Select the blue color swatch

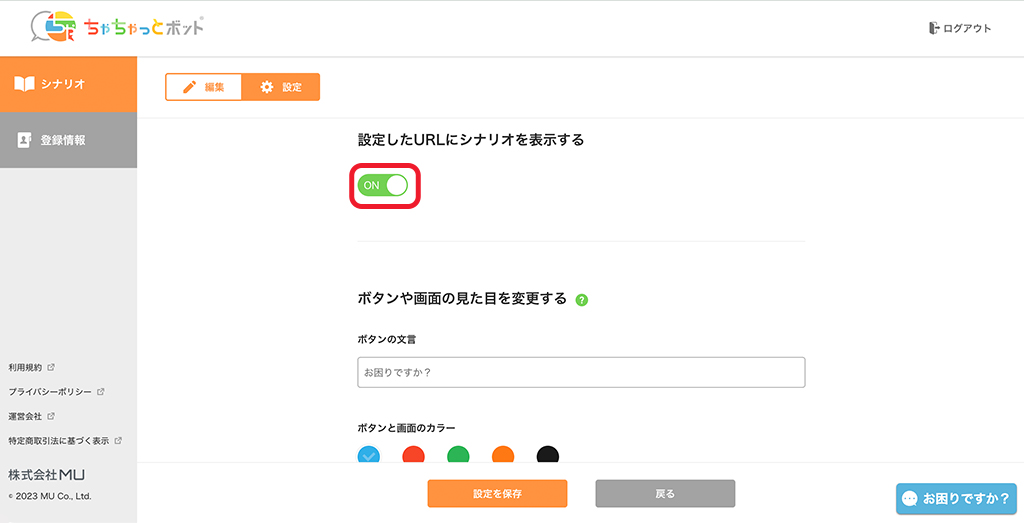[369, 456]
